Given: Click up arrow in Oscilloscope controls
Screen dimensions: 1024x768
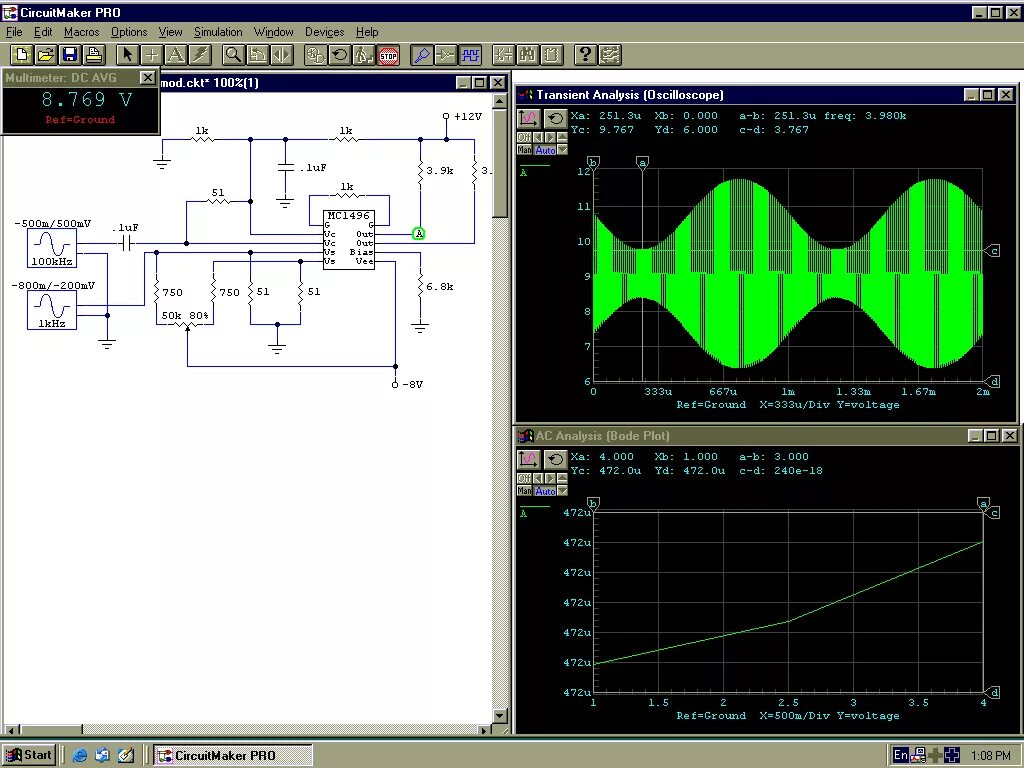Looking at the screenshot, I should (x=562, y=137).
